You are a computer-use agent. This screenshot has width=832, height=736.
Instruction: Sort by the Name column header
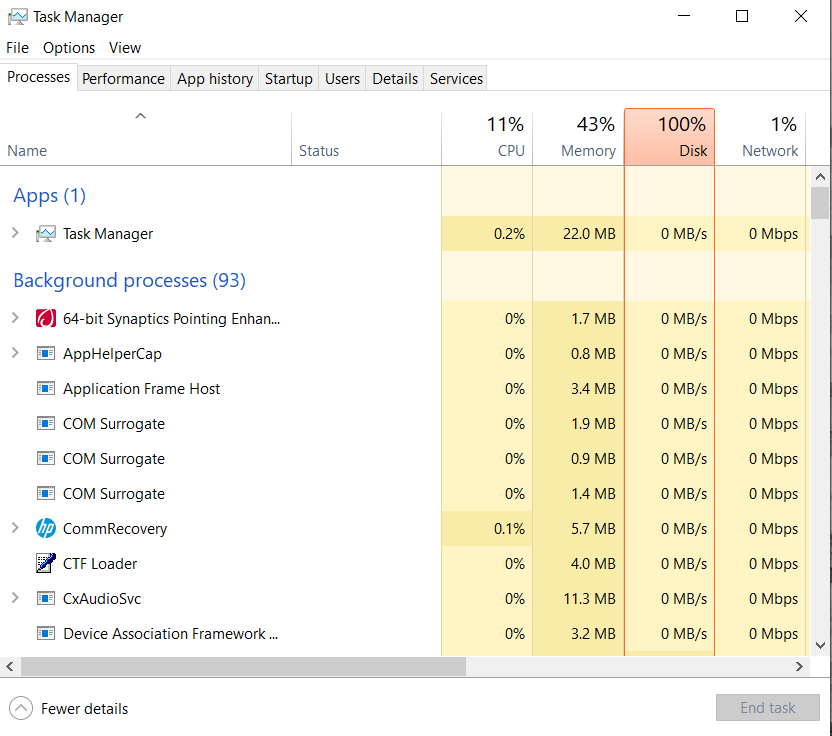145,138
